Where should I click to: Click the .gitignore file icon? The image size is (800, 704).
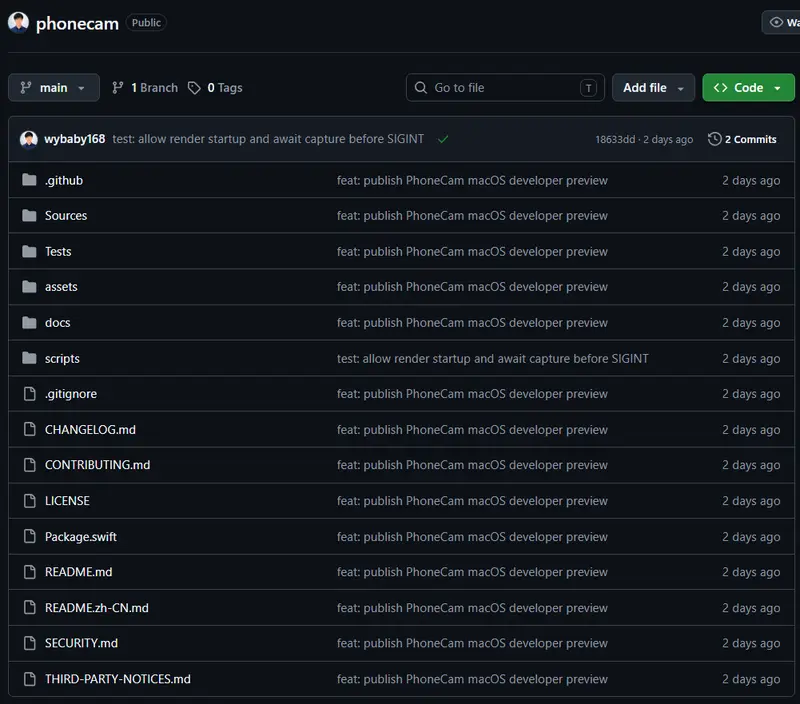tap(30, 394)
